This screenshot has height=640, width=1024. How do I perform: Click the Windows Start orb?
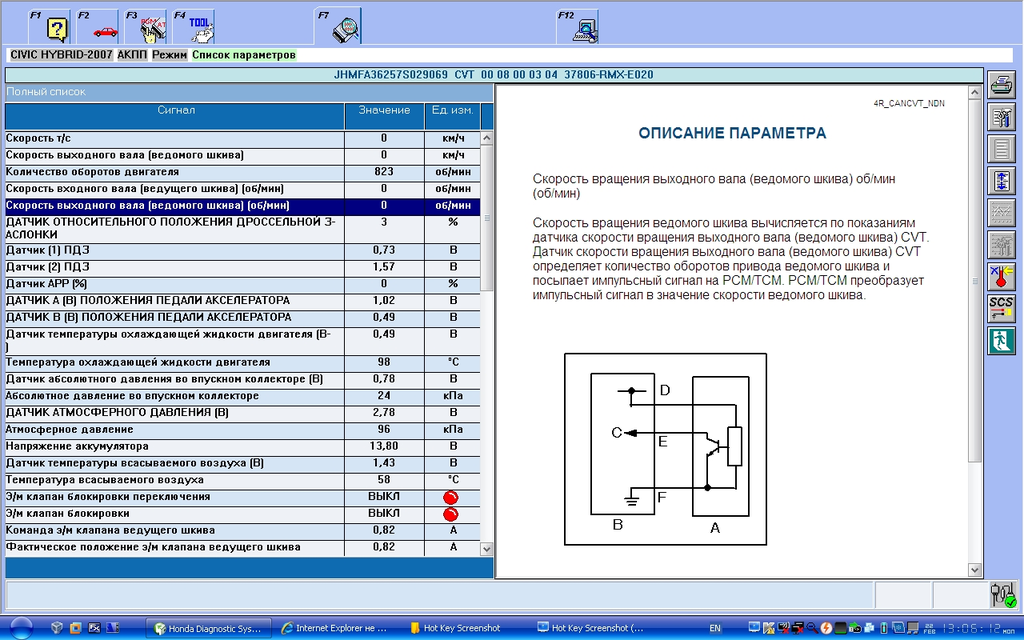point(21,628)
